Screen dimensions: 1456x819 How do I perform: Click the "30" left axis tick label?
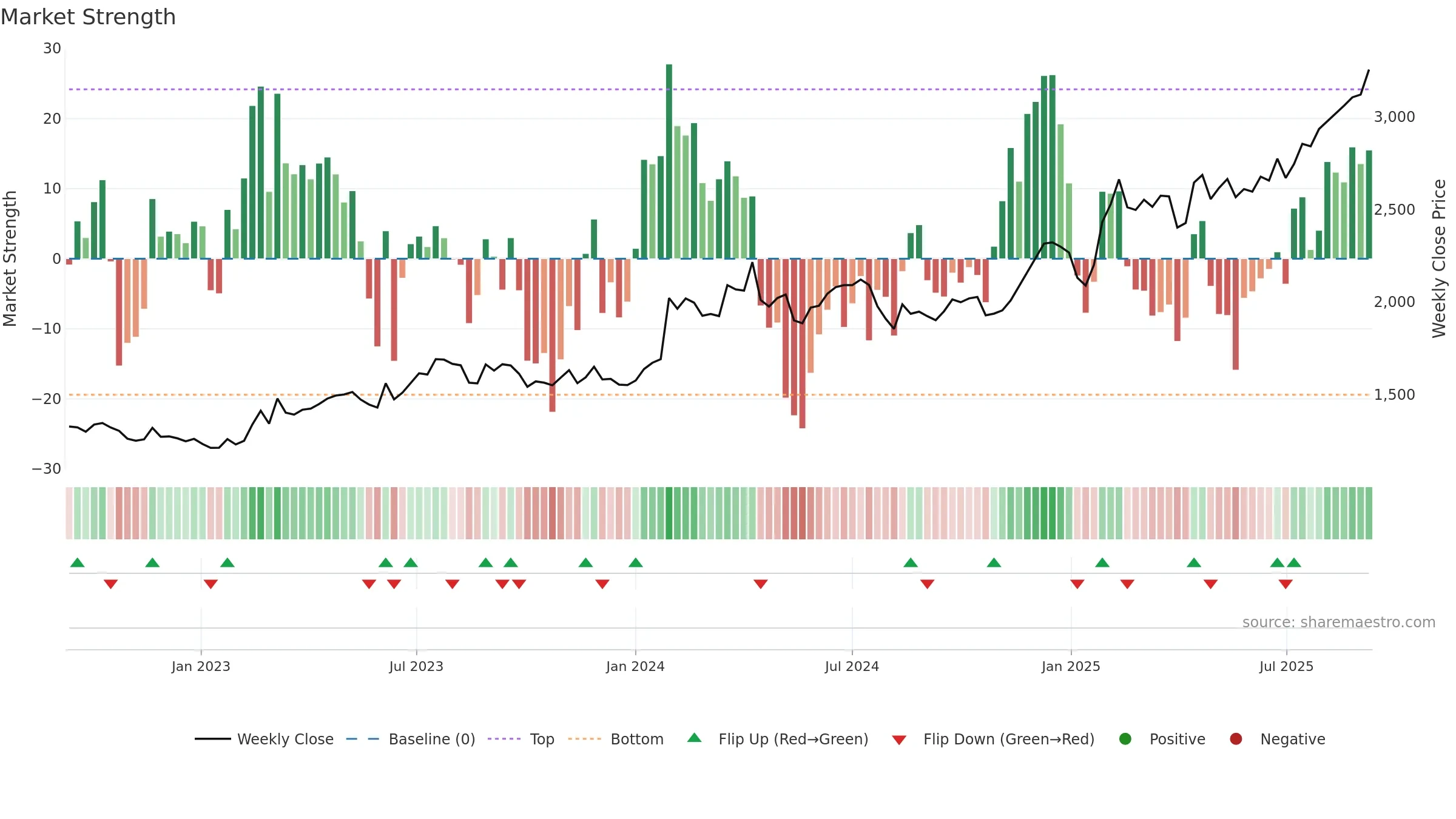click(x=52, y=49)
